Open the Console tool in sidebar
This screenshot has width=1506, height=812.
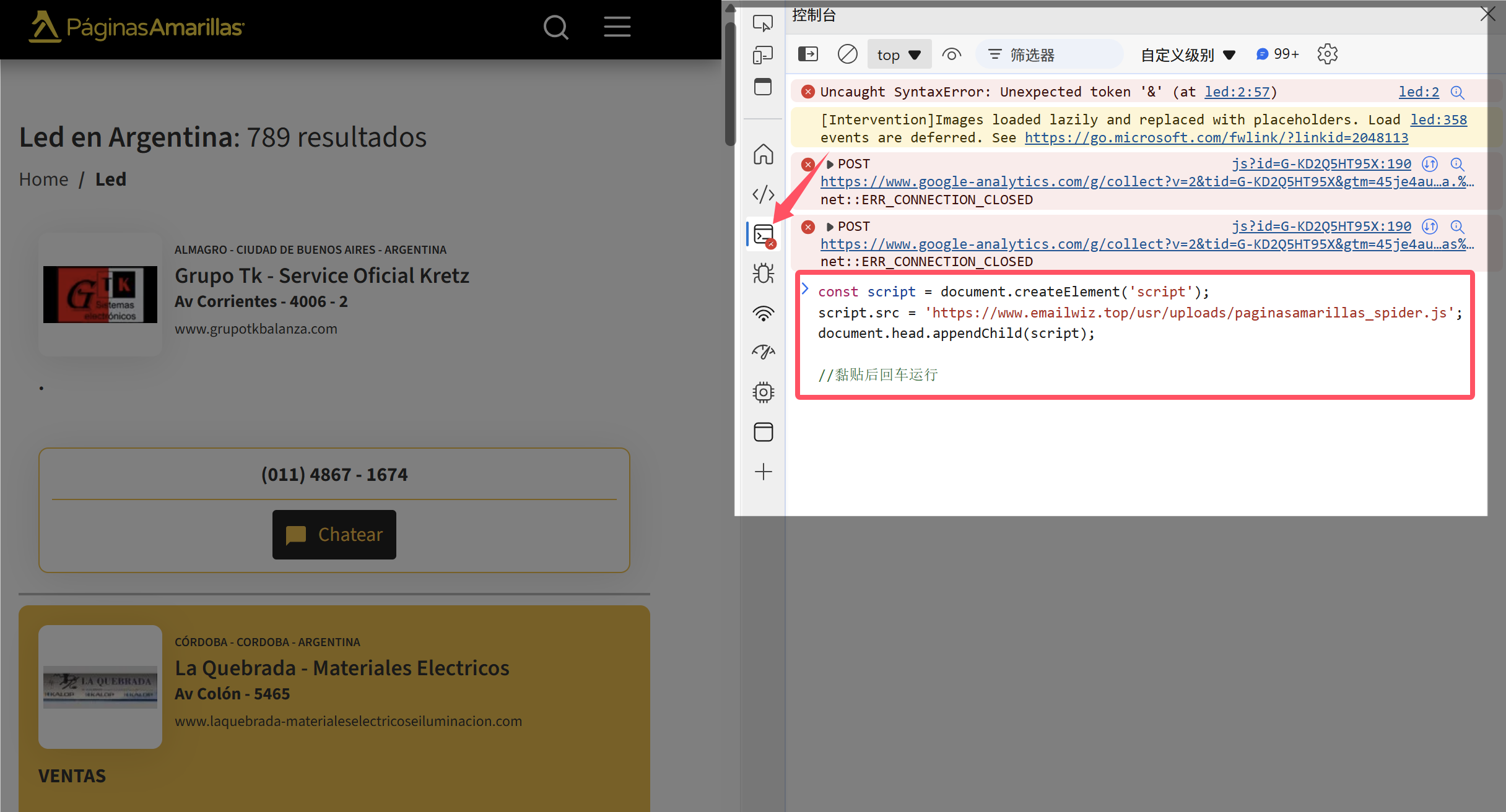point(765,235)
